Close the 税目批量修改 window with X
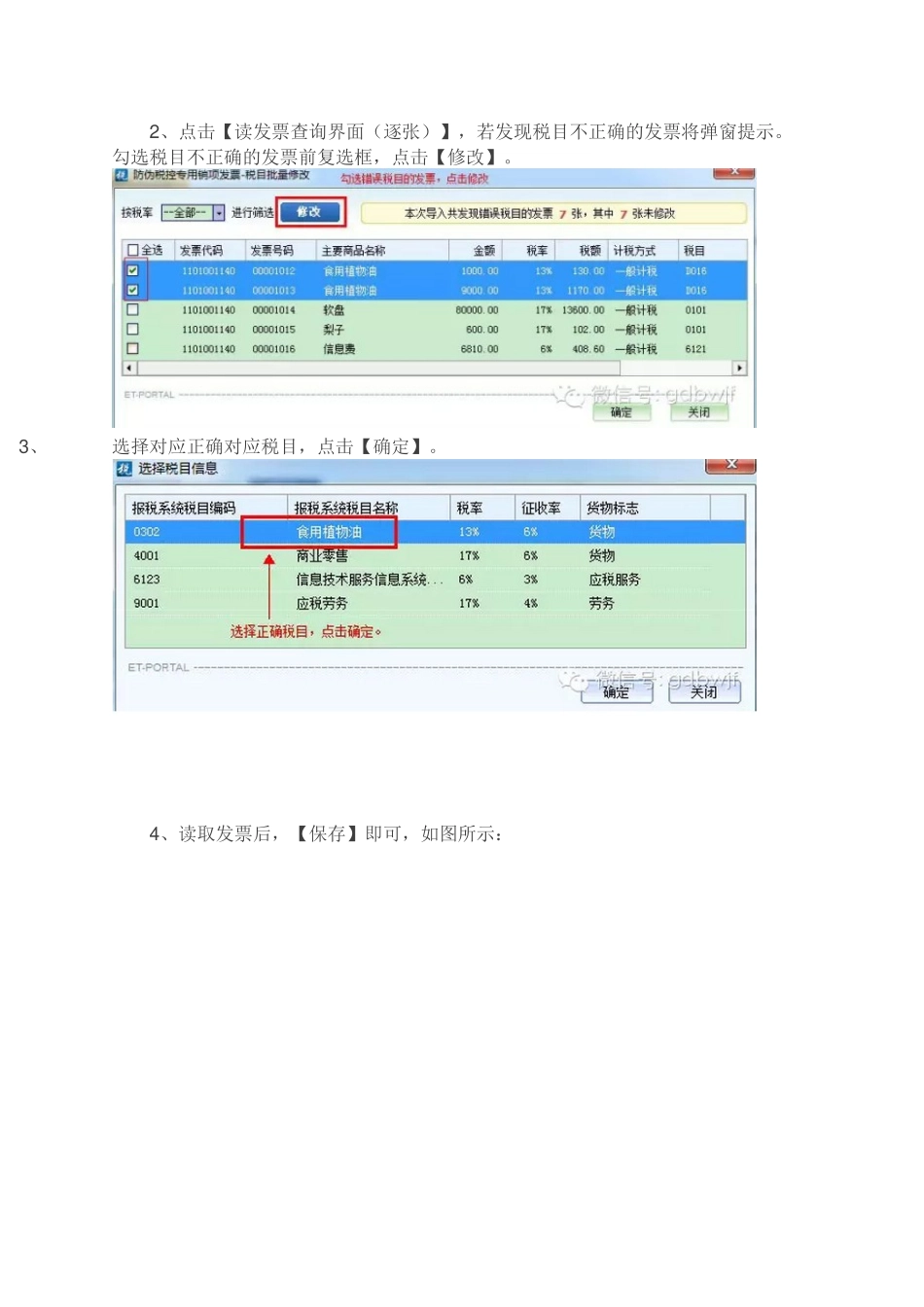The width and height of the screenshot is (924, 1307). pos(734,173)
